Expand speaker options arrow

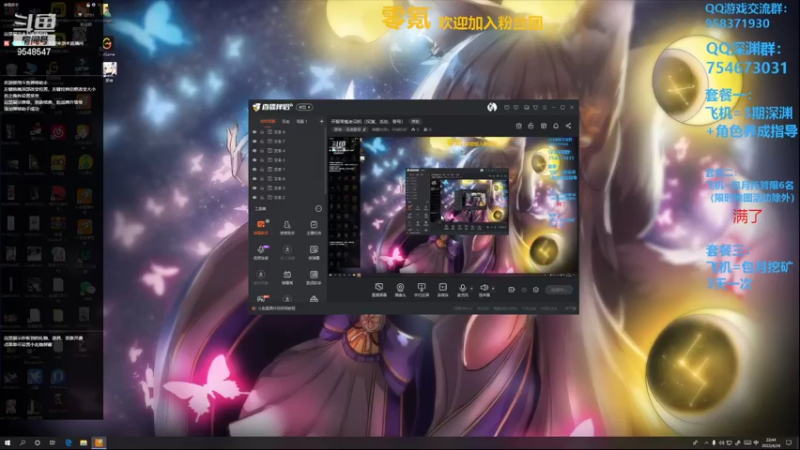(x=493, y=288)
